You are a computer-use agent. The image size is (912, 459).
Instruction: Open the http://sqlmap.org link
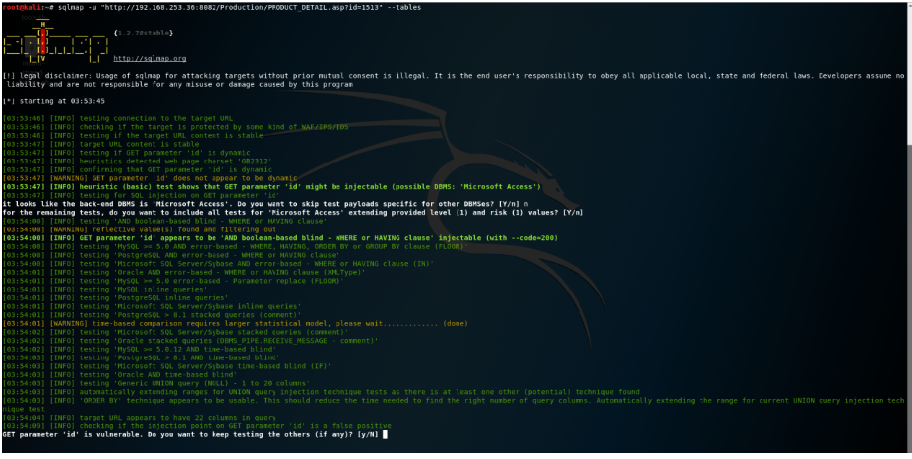coord(149,59)
